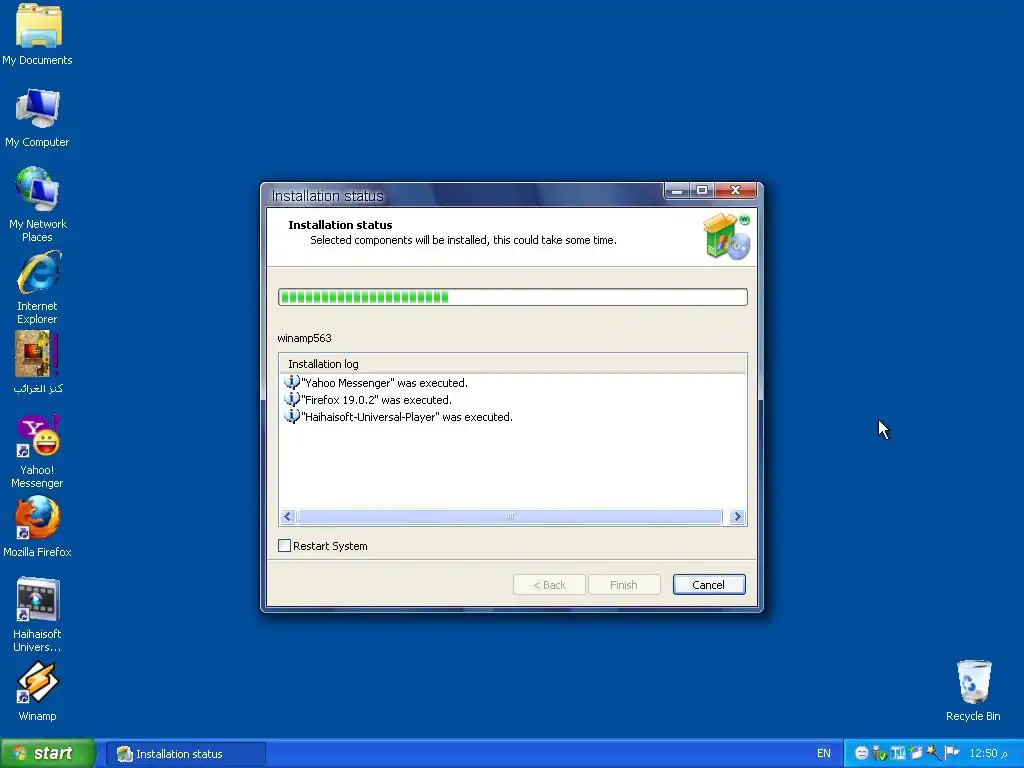Image resolution: width=1024 pixels, height=768 pixels.
Task: Click the folder with green plus tray icon
Action: click(x=916, y=753)
